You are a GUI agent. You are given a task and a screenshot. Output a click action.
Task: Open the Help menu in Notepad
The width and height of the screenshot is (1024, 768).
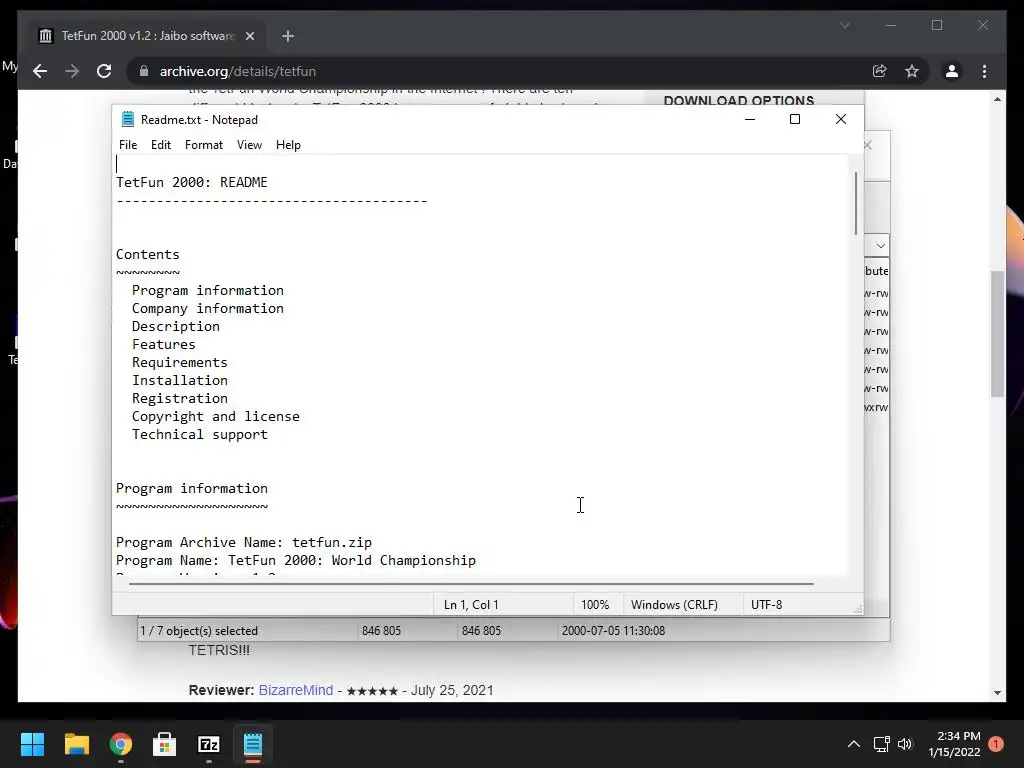[288, 145]
